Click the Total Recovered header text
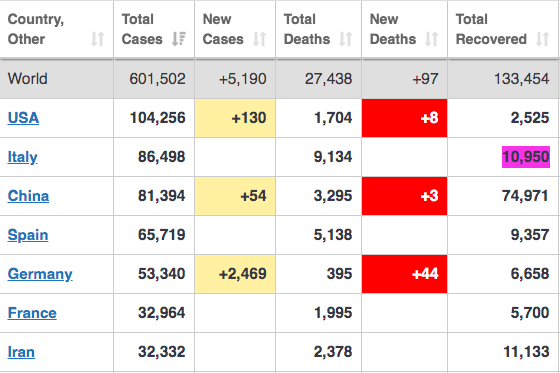The height and width of the screenshot is (373, 560). tap(491, 29)
